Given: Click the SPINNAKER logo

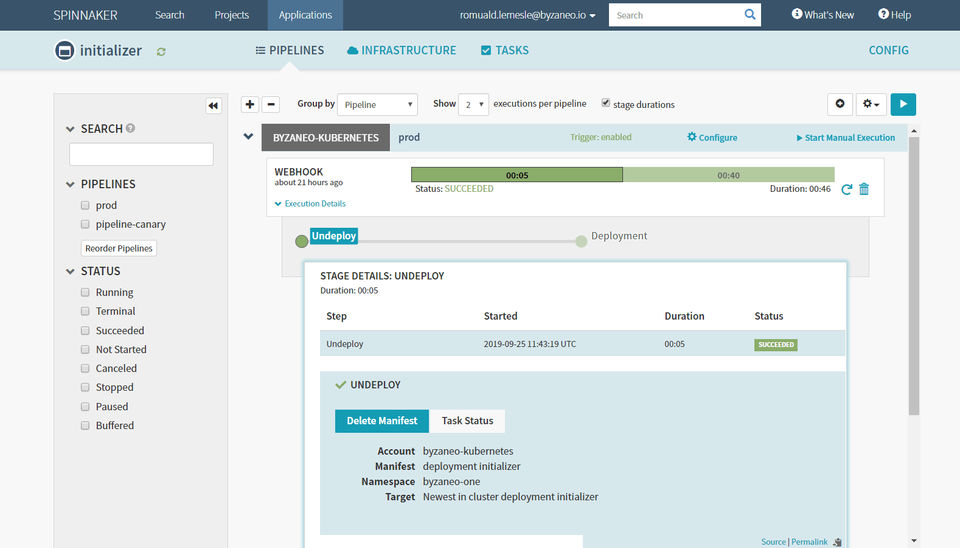Looking at the screenshot, I should (85, 15).
